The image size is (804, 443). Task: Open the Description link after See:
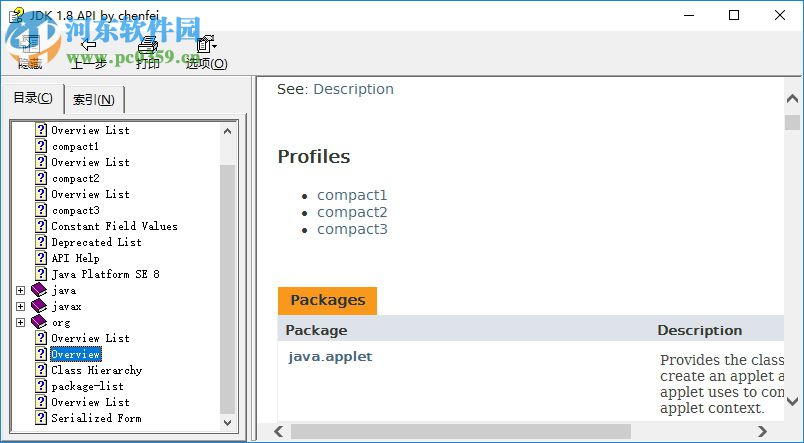tap(353, 89)
